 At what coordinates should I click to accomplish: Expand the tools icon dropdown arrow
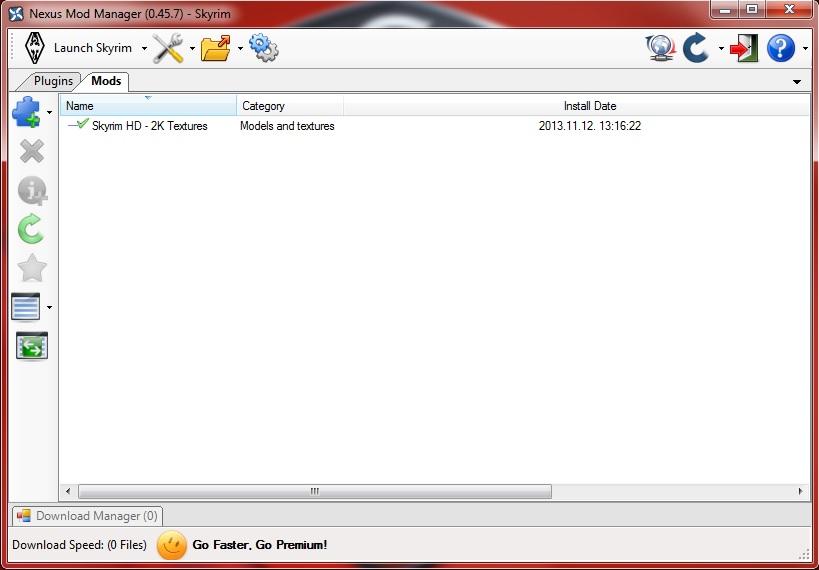[192, 49]
